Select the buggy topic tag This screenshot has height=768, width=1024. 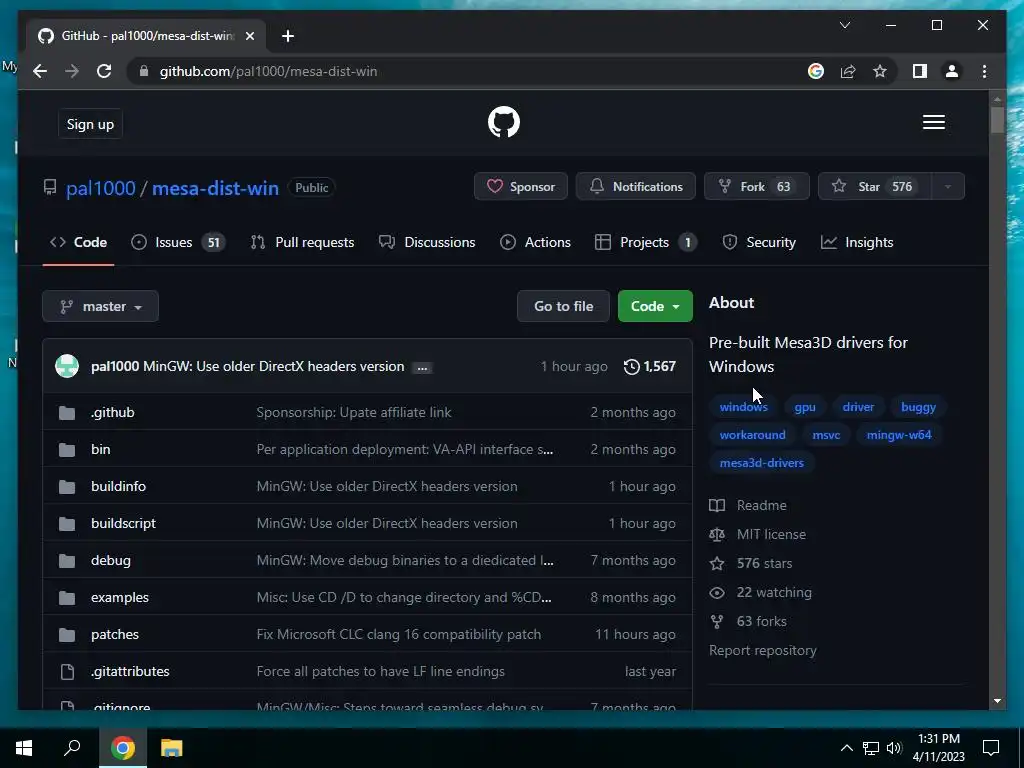[918, 407]
